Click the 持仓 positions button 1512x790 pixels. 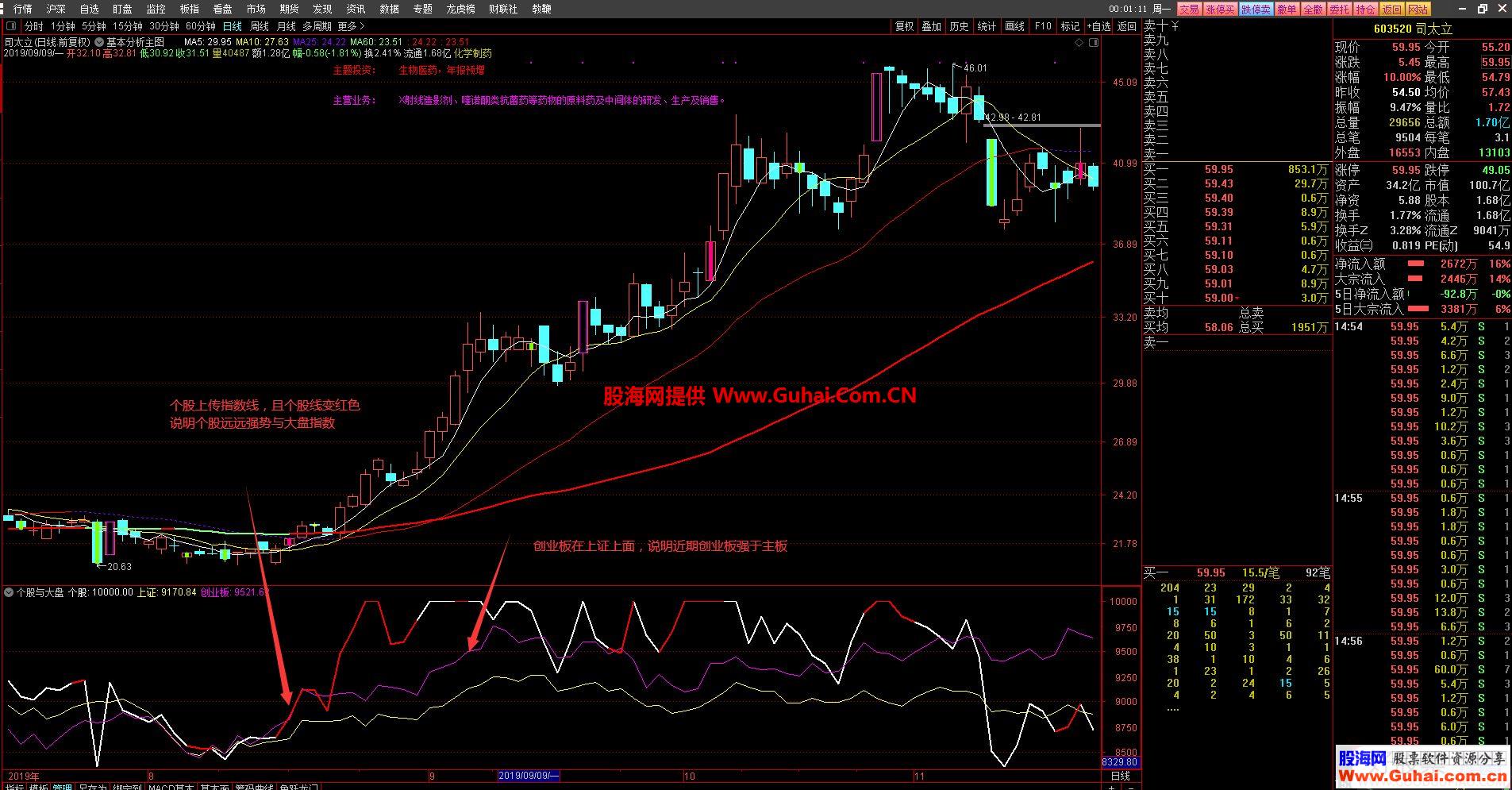point(1365,9)
